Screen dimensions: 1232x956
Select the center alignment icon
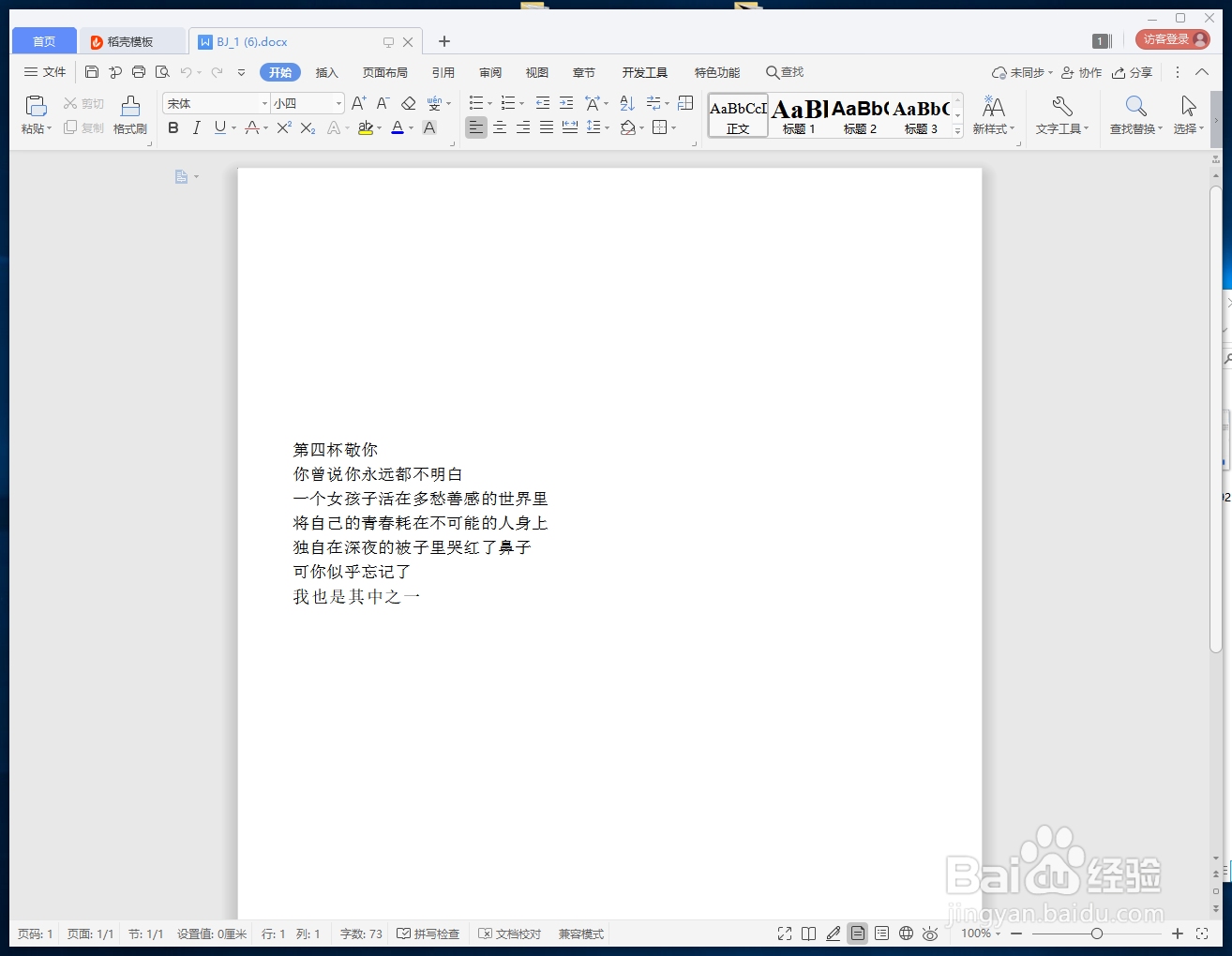point(501,127)
